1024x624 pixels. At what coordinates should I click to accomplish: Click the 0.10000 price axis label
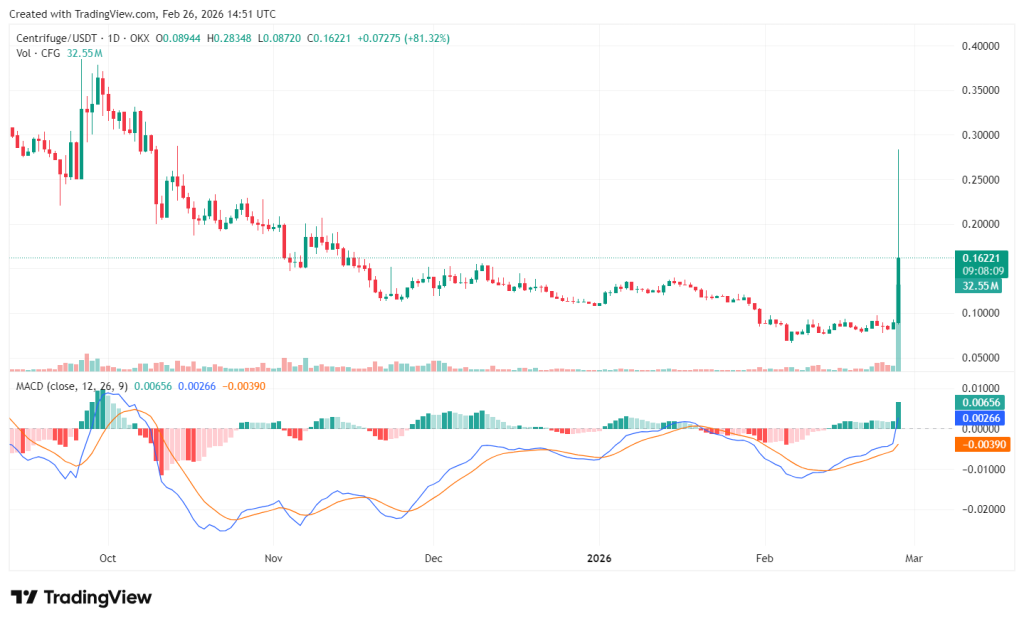pos(980,313)
